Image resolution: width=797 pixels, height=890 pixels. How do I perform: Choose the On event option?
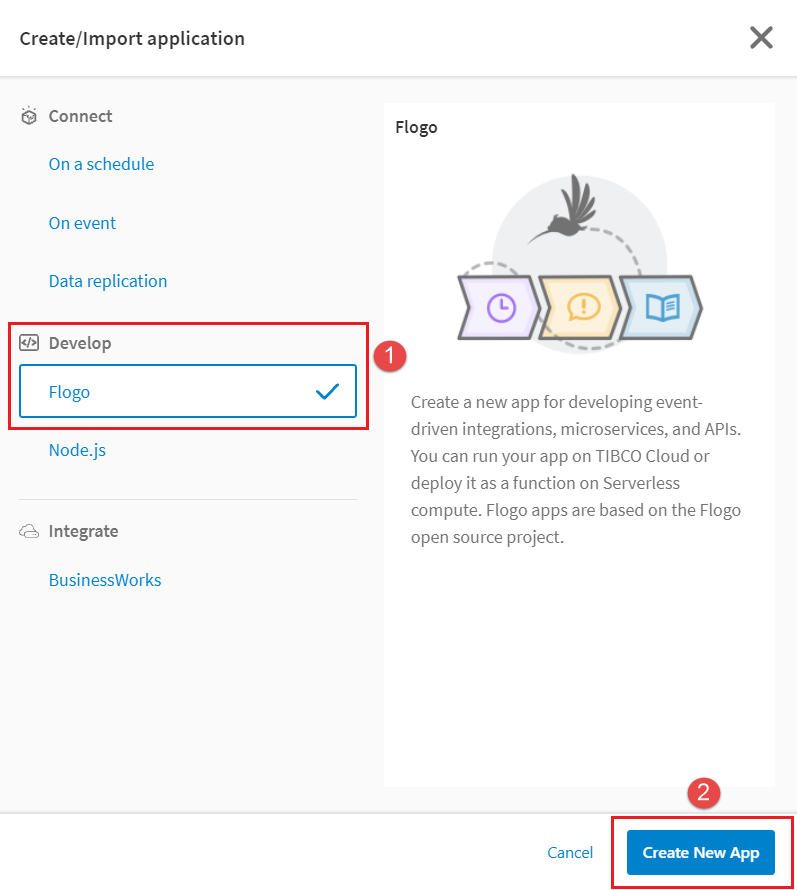(x=82, y=223)
